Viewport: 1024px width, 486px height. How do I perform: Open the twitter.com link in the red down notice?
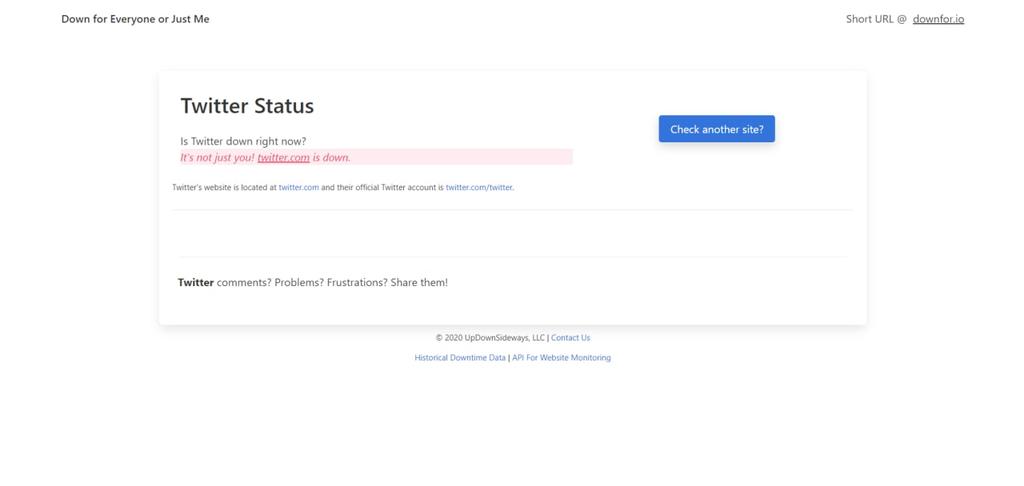click(x=283, y=157)
